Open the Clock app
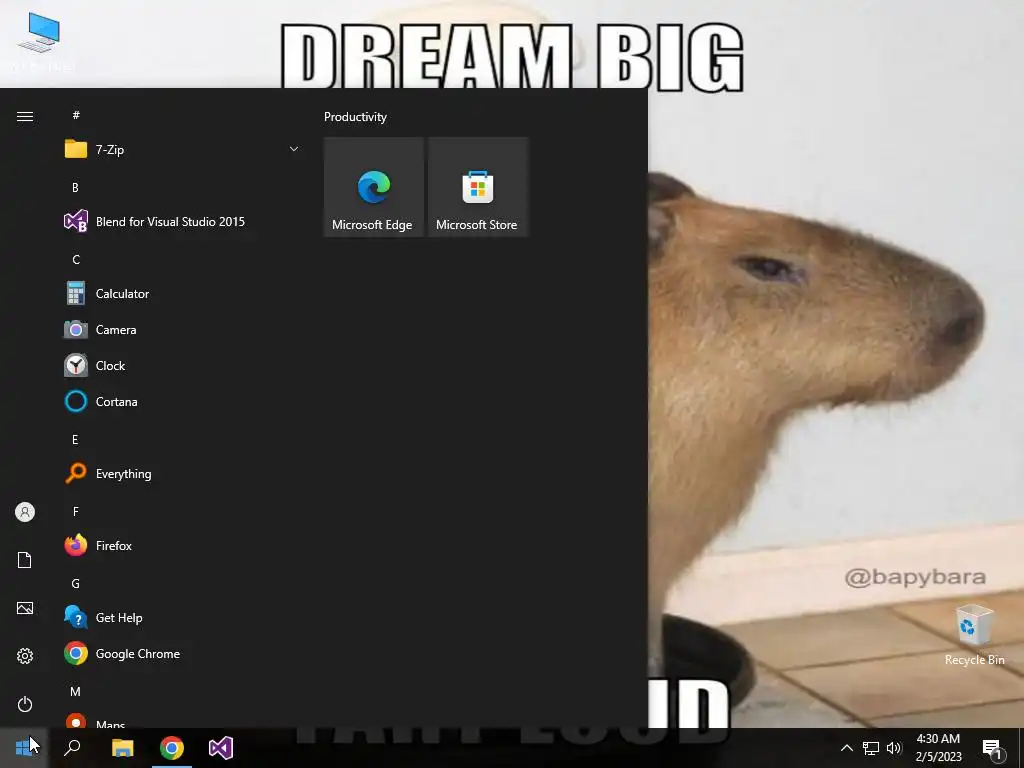This screenshot has height=768, width=1024. 181,366
